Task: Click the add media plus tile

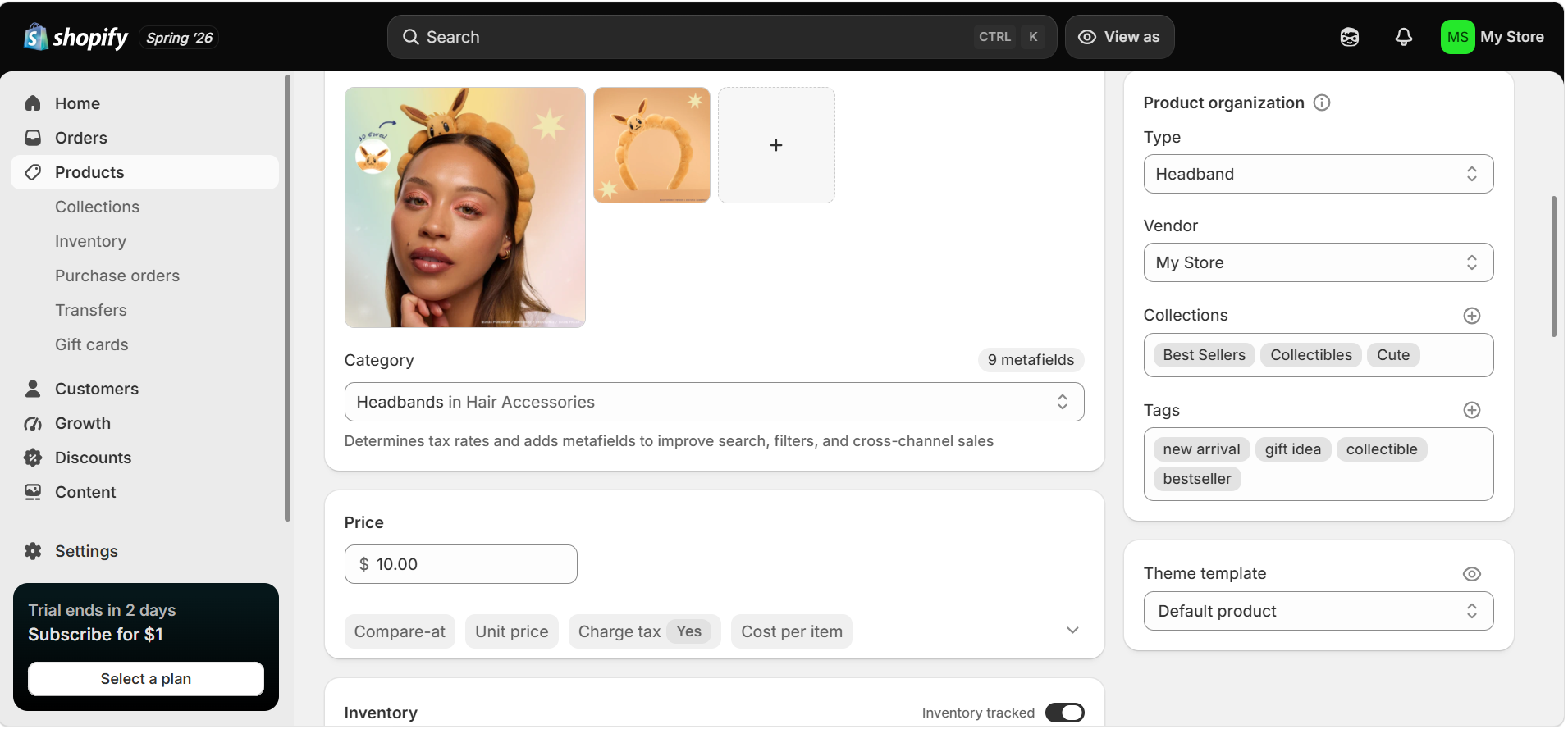Action: [x=776, y=145]
